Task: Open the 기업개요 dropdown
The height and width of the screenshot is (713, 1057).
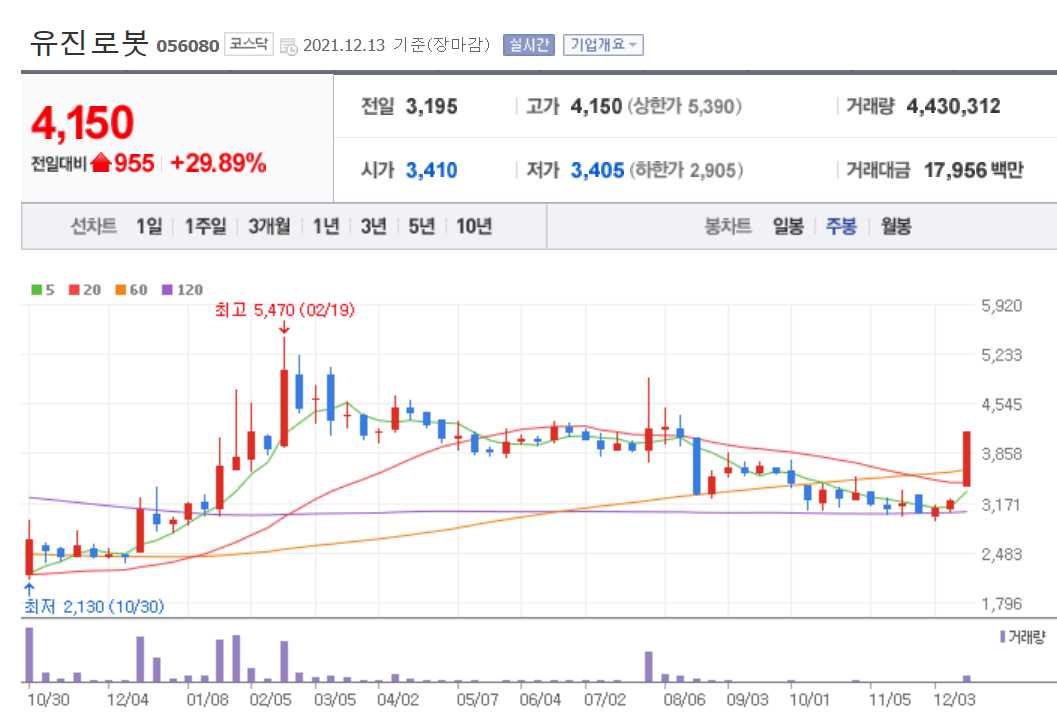Action: (x=601, y=44)
